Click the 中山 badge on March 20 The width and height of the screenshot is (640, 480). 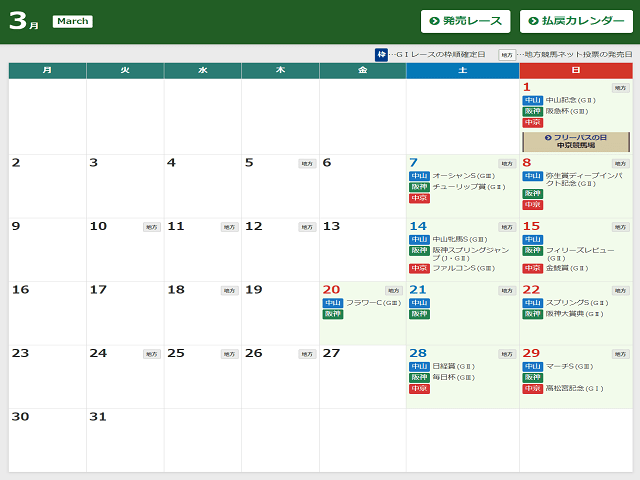click(x=333, y=303)
